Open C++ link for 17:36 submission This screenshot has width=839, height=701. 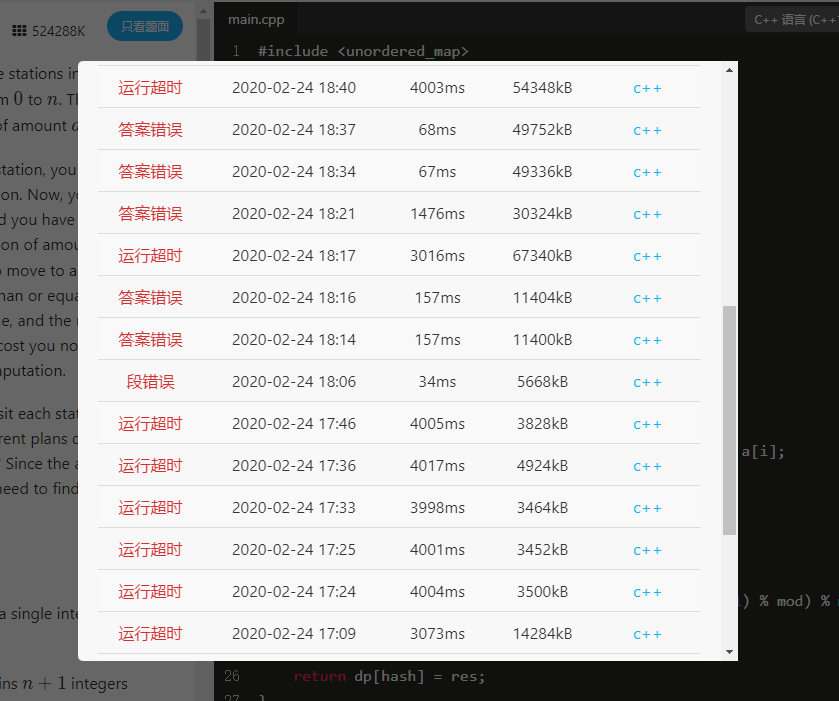click(x=647, y=466)
